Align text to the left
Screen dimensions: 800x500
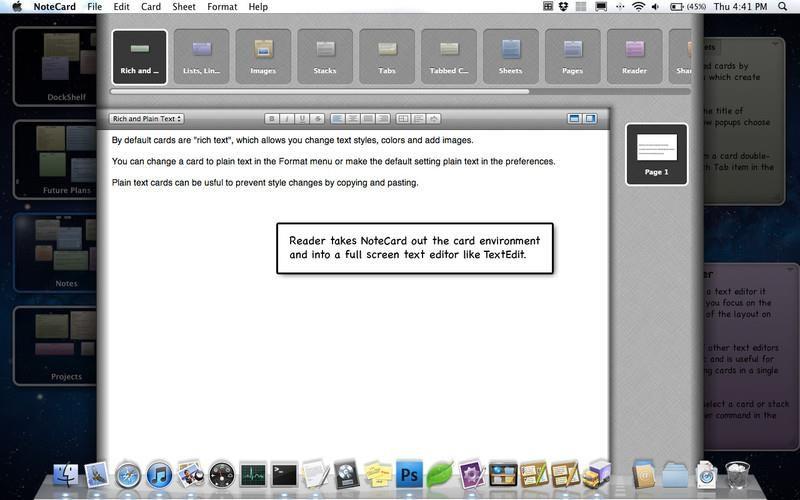pos(338,119)
